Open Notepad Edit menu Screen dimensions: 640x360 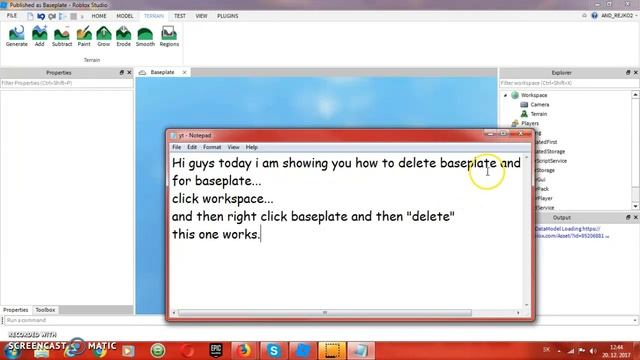pos(192,147)
